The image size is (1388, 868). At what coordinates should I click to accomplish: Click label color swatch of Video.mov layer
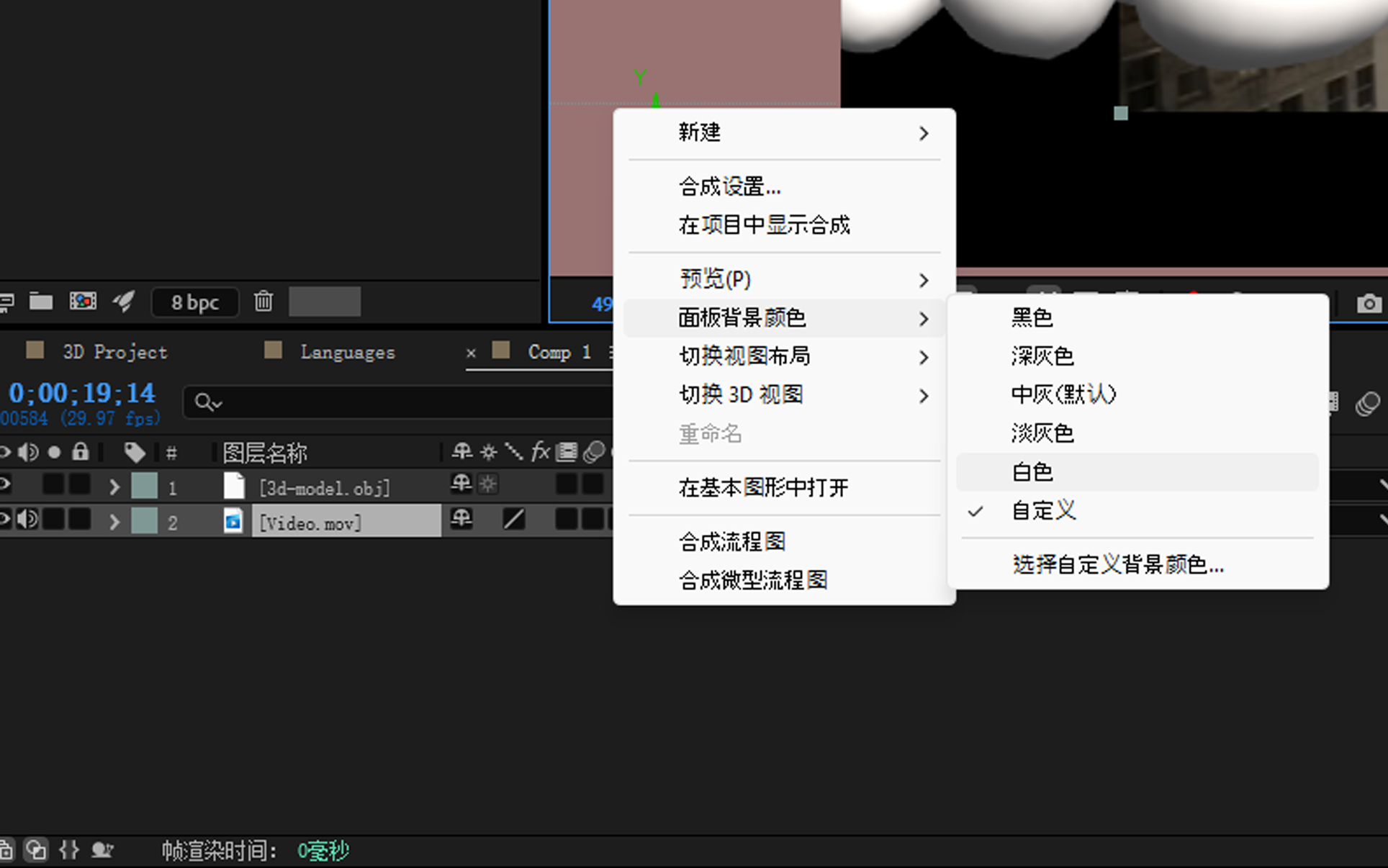pyautogui.click(x=144, y=520)
